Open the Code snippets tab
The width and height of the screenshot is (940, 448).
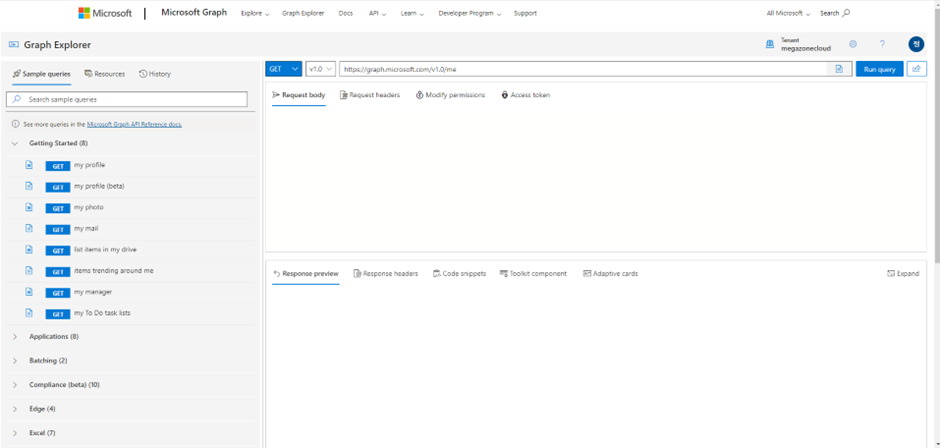coord(459,273)
